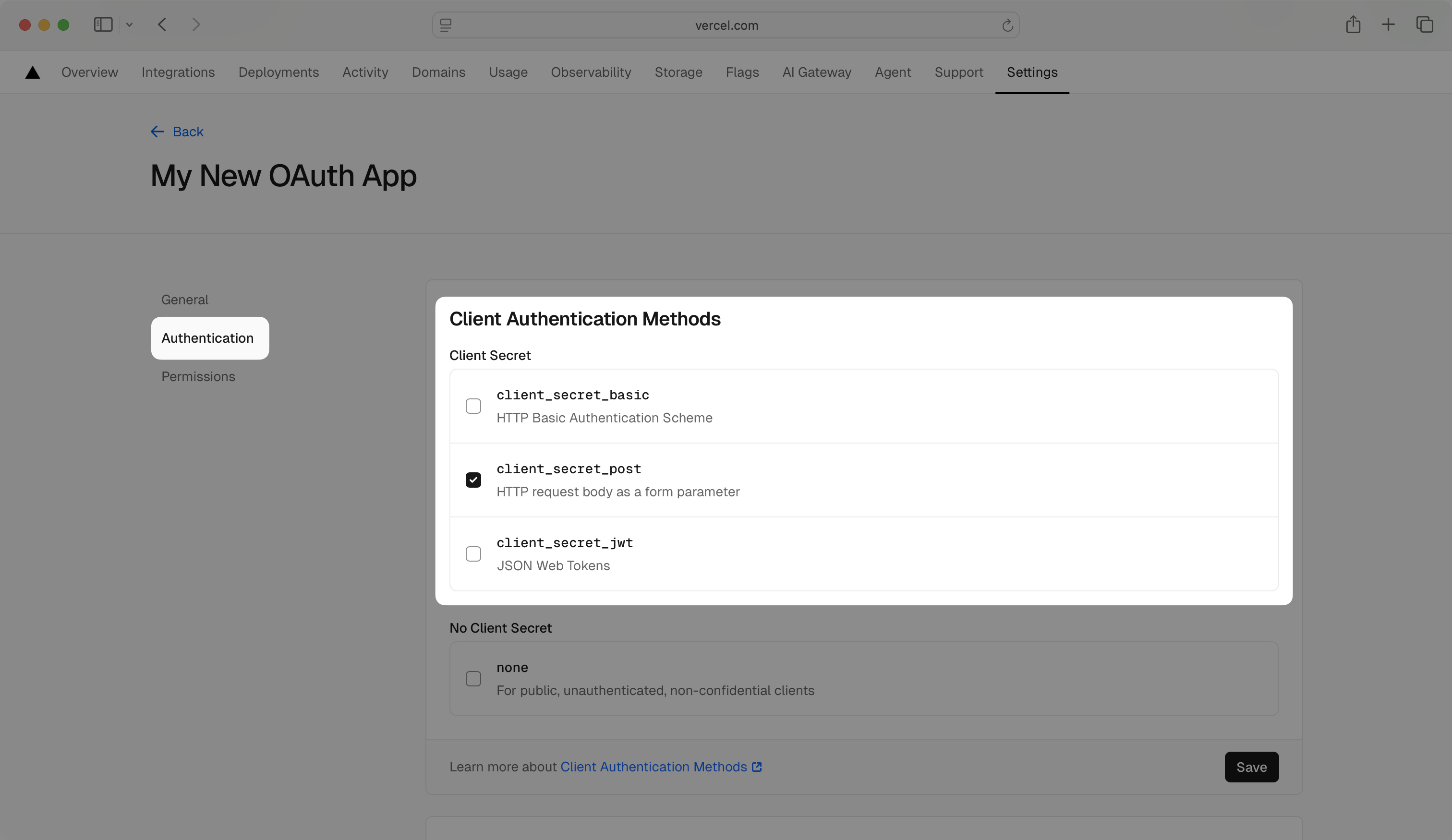Screen dimensions: 1452x840
Task: Toggle the Safari sidebar icon
Action: pos(103,25)
